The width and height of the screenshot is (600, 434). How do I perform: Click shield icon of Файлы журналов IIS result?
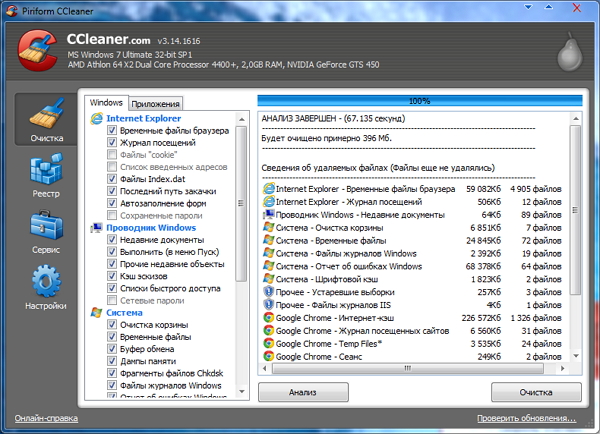click(269, 305)
